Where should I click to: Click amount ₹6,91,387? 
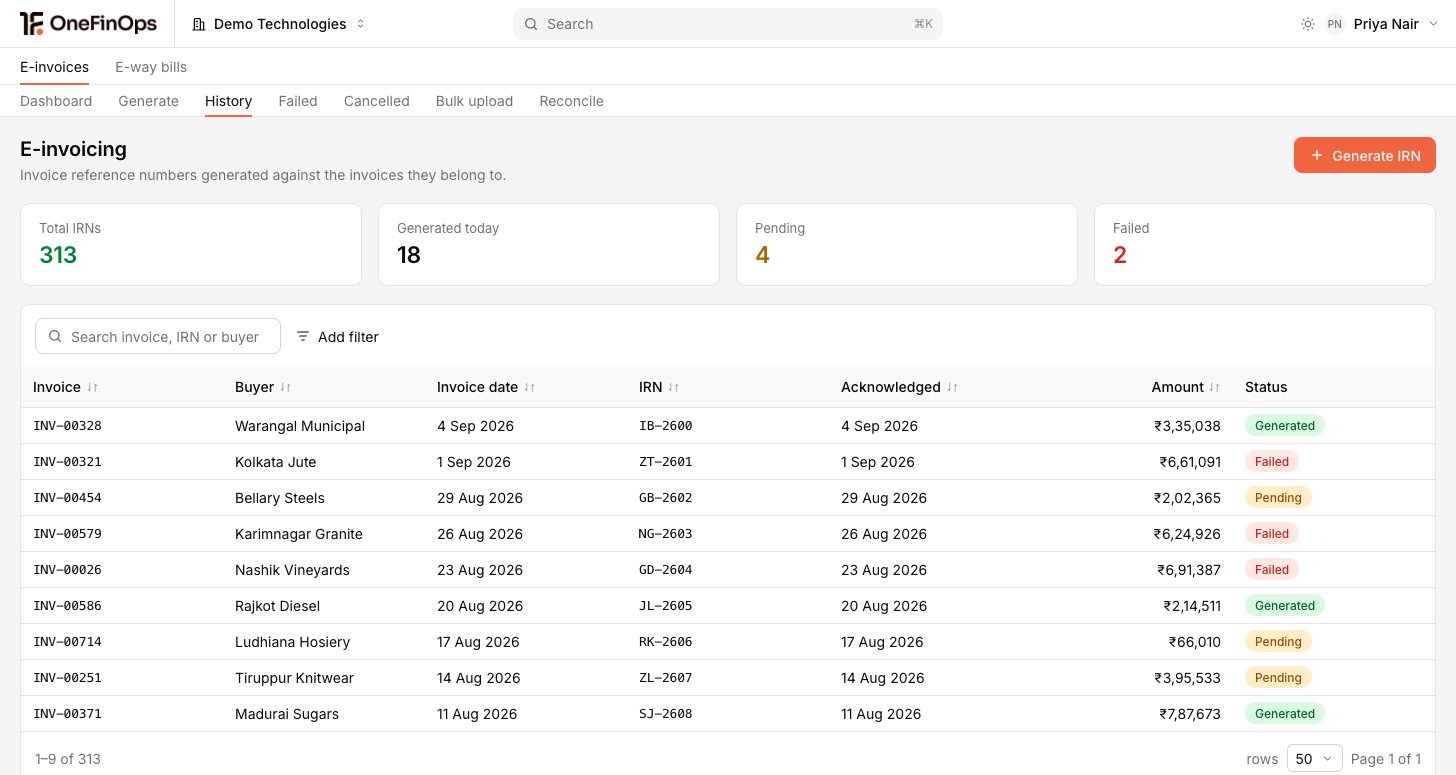click(x=1187, y=570)
